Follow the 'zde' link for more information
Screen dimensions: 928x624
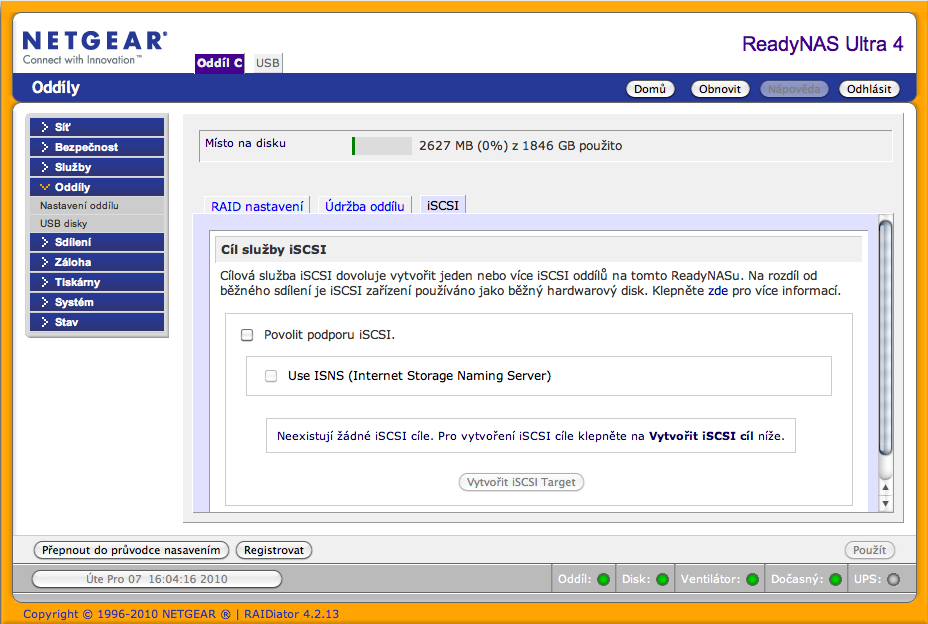pyautogui.click(x=717, y=292)
